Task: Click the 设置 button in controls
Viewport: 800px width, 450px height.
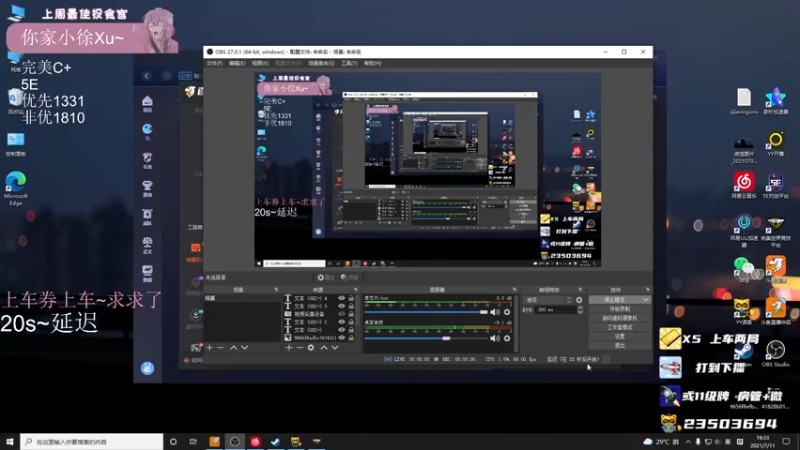Action: 619,336
